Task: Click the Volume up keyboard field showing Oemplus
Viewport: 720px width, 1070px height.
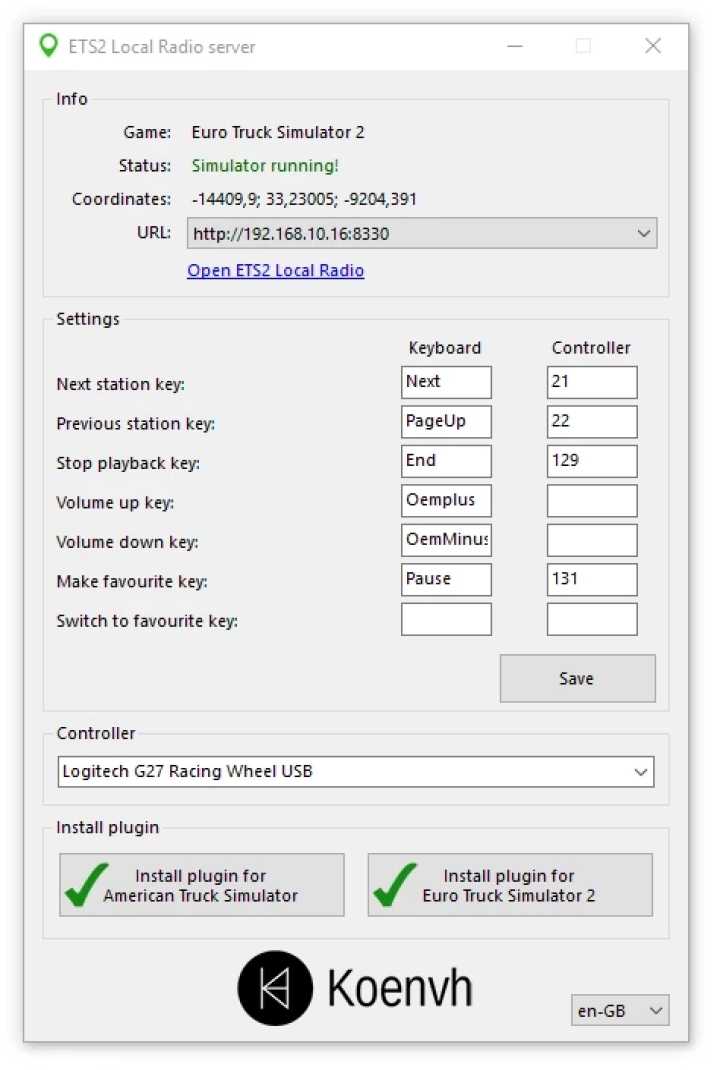Action: [445, 500]
